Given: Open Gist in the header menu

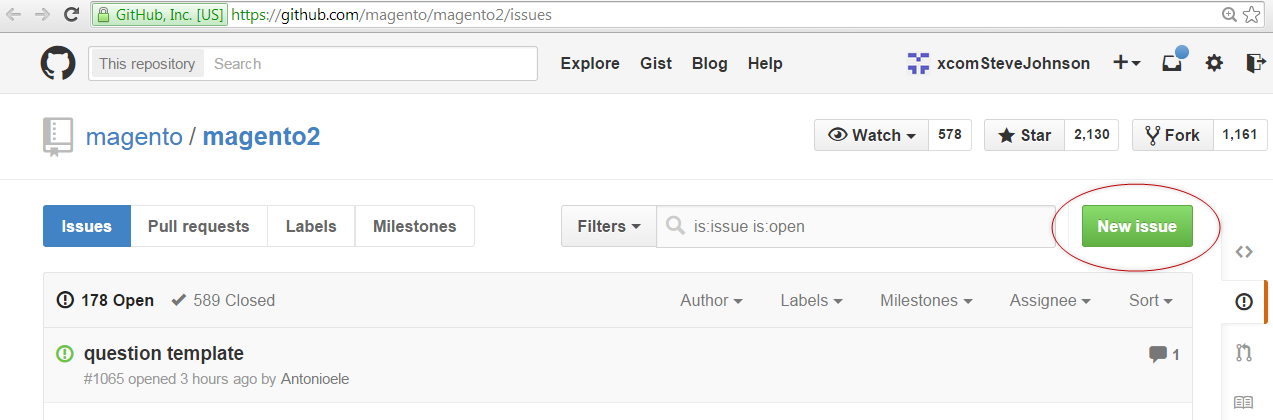Looking at the screenshot, I should [656, 63].
